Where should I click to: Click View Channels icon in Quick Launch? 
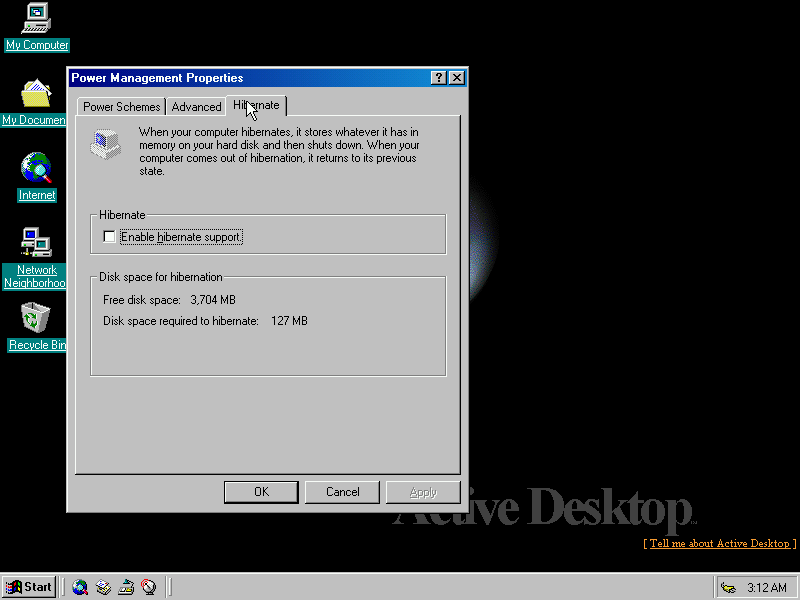[149, 587]
